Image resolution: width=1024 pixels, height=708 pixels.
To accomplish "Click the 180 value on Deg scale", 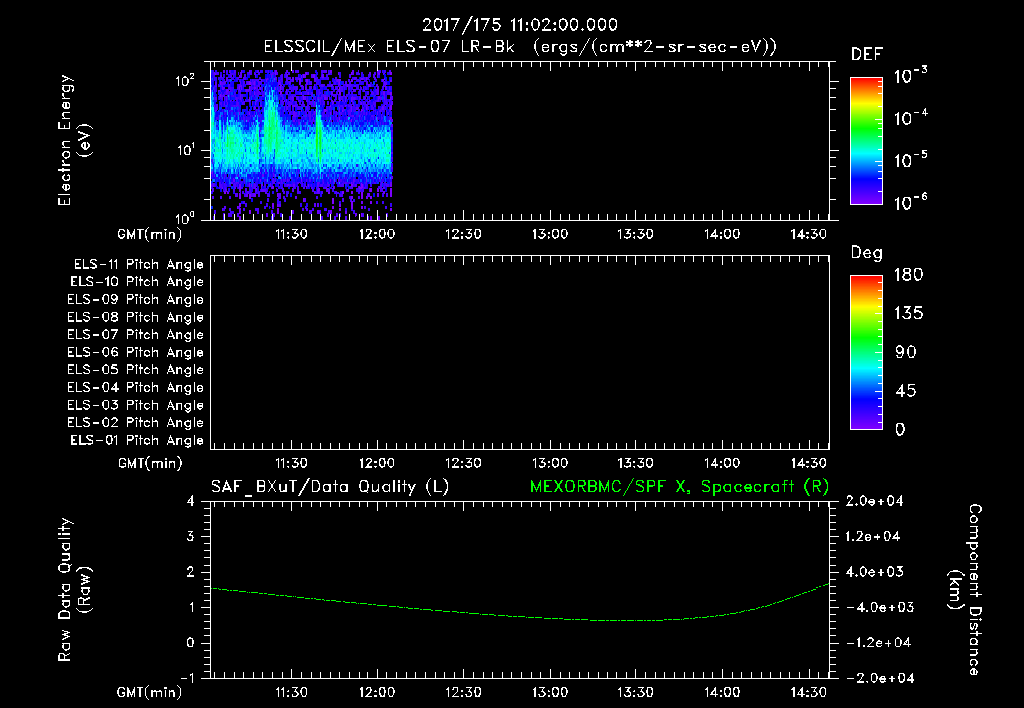I will [x=908, y=274].
